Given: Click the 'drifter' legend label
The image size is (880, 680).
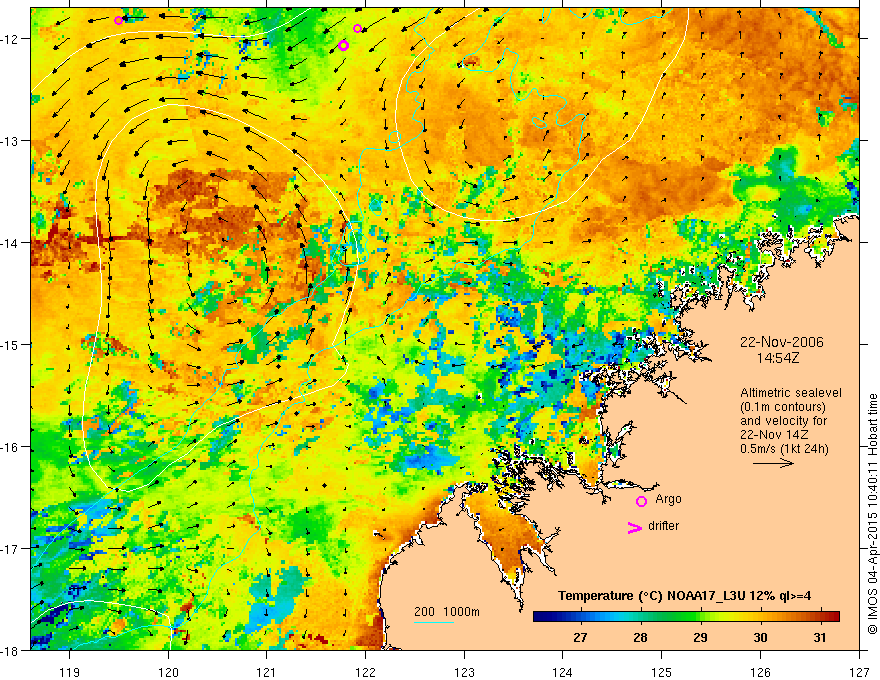Looking at the screenshot, I should tap(663, 526).
